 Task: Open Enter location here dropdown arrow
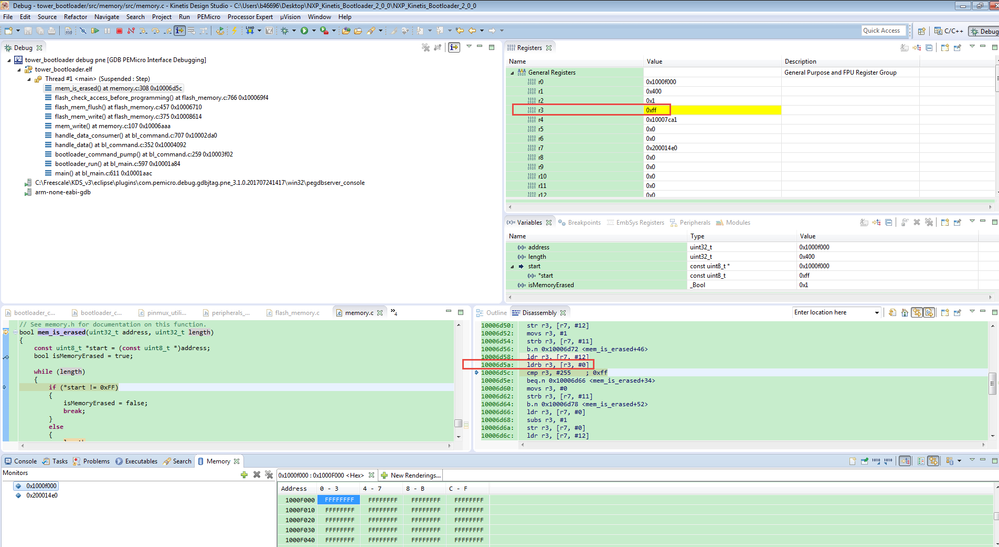pos(877,313)
